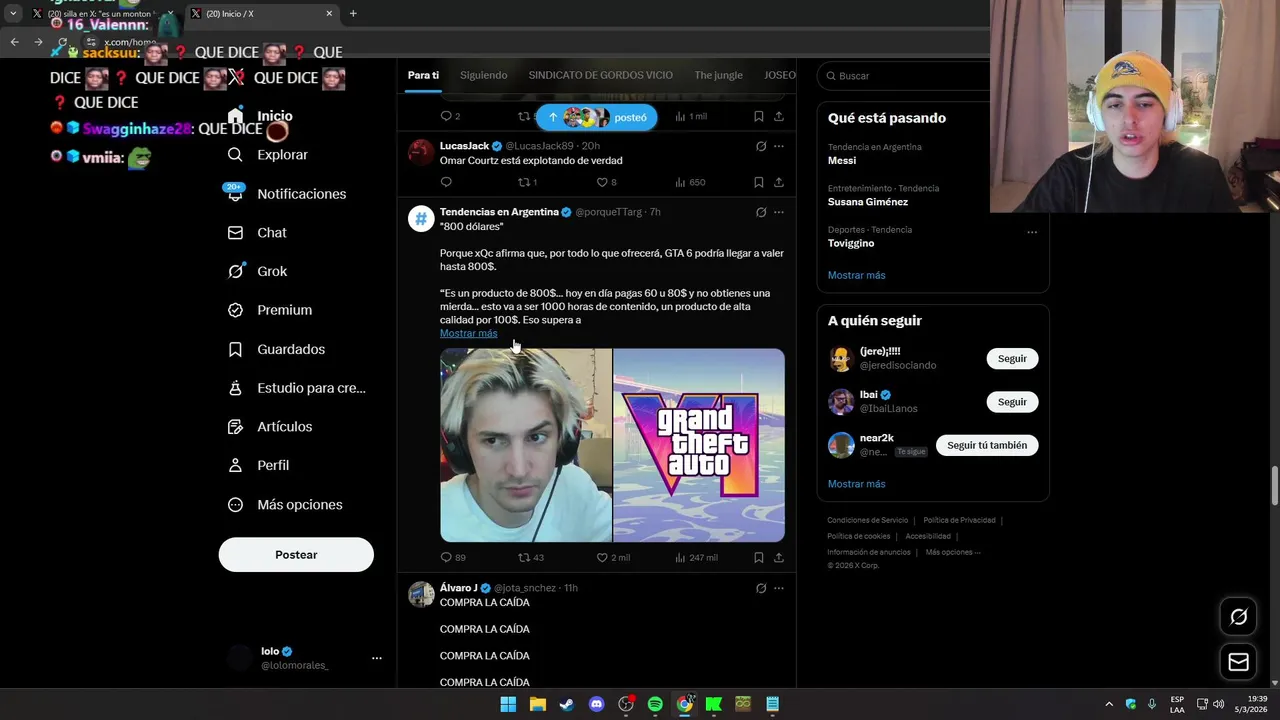Open Notificaciones bell in sidebar
Image resolution: width=1280 pixels, height=720 pixels.
pos(287,194)
